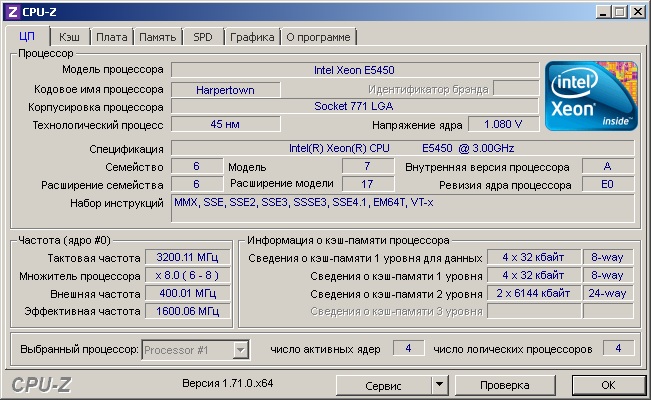Click the logical processors count field
Screen dimensions: 651x400
tap(619, 348)
